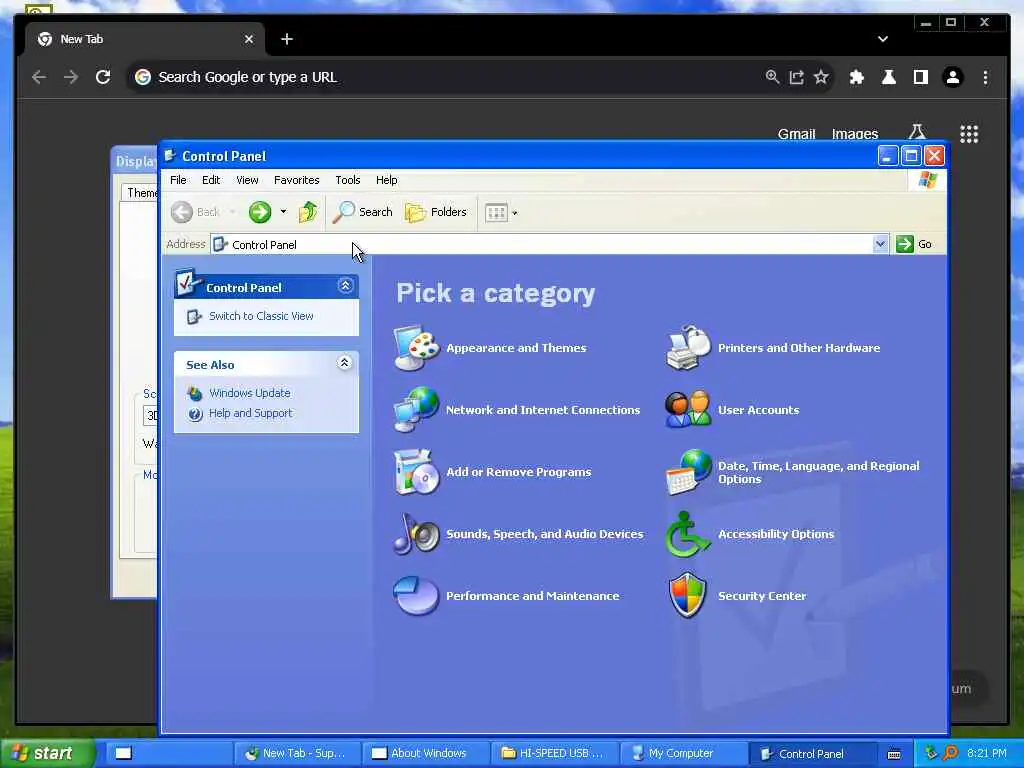Click the Search toolbar button

click(363, 212)
